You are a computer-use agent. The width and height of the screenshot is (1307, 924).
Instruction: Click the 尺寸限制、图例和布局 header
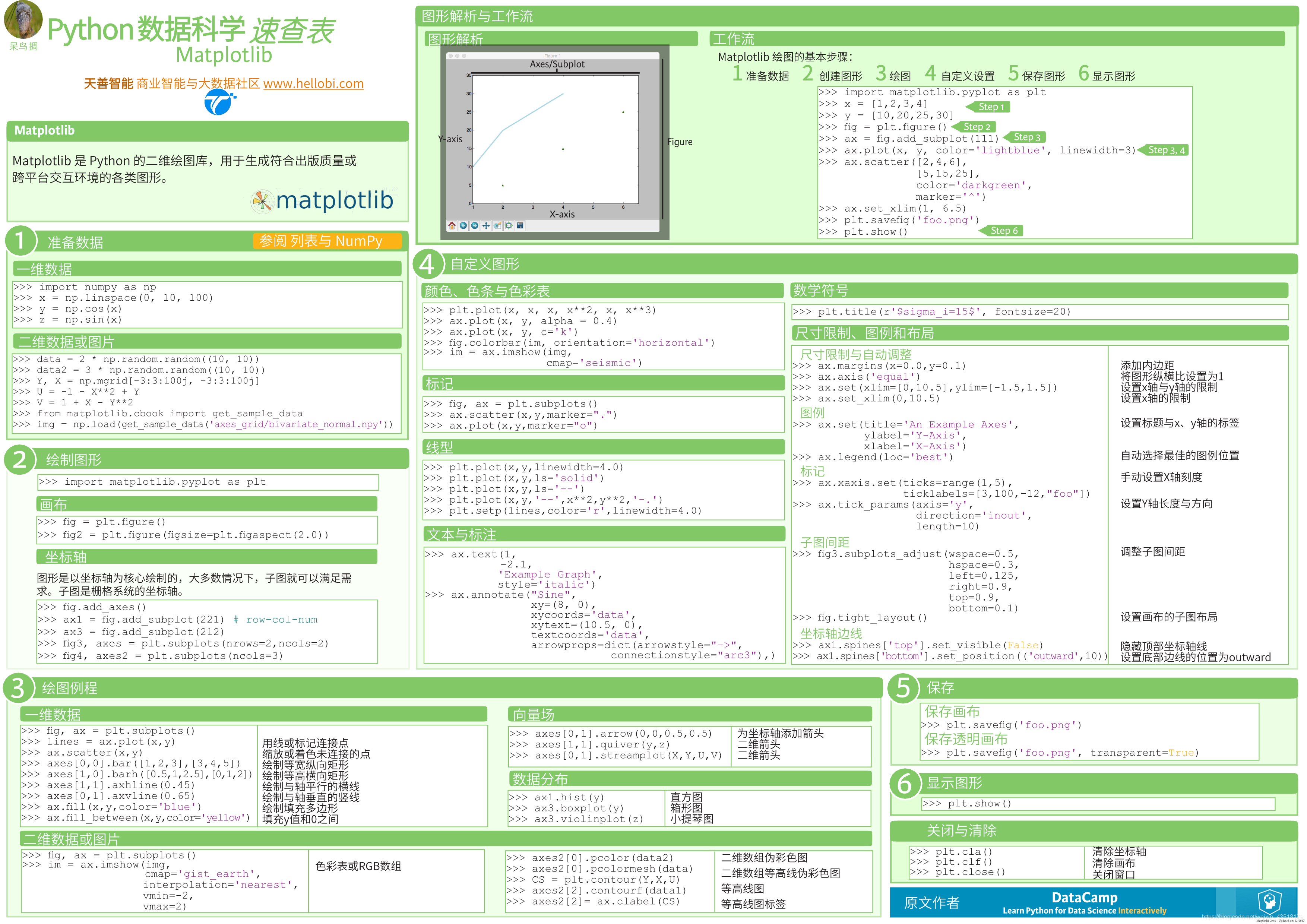point(1039,333)
